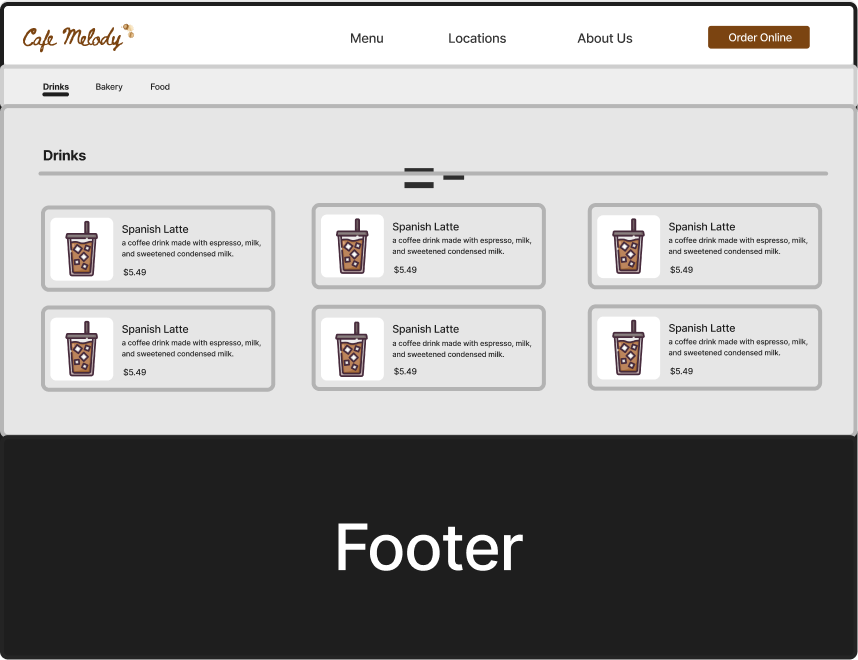The width and height of the screenshot is (858, 660).
Task: Select the Drinks category tab
Action: (56, 87)
